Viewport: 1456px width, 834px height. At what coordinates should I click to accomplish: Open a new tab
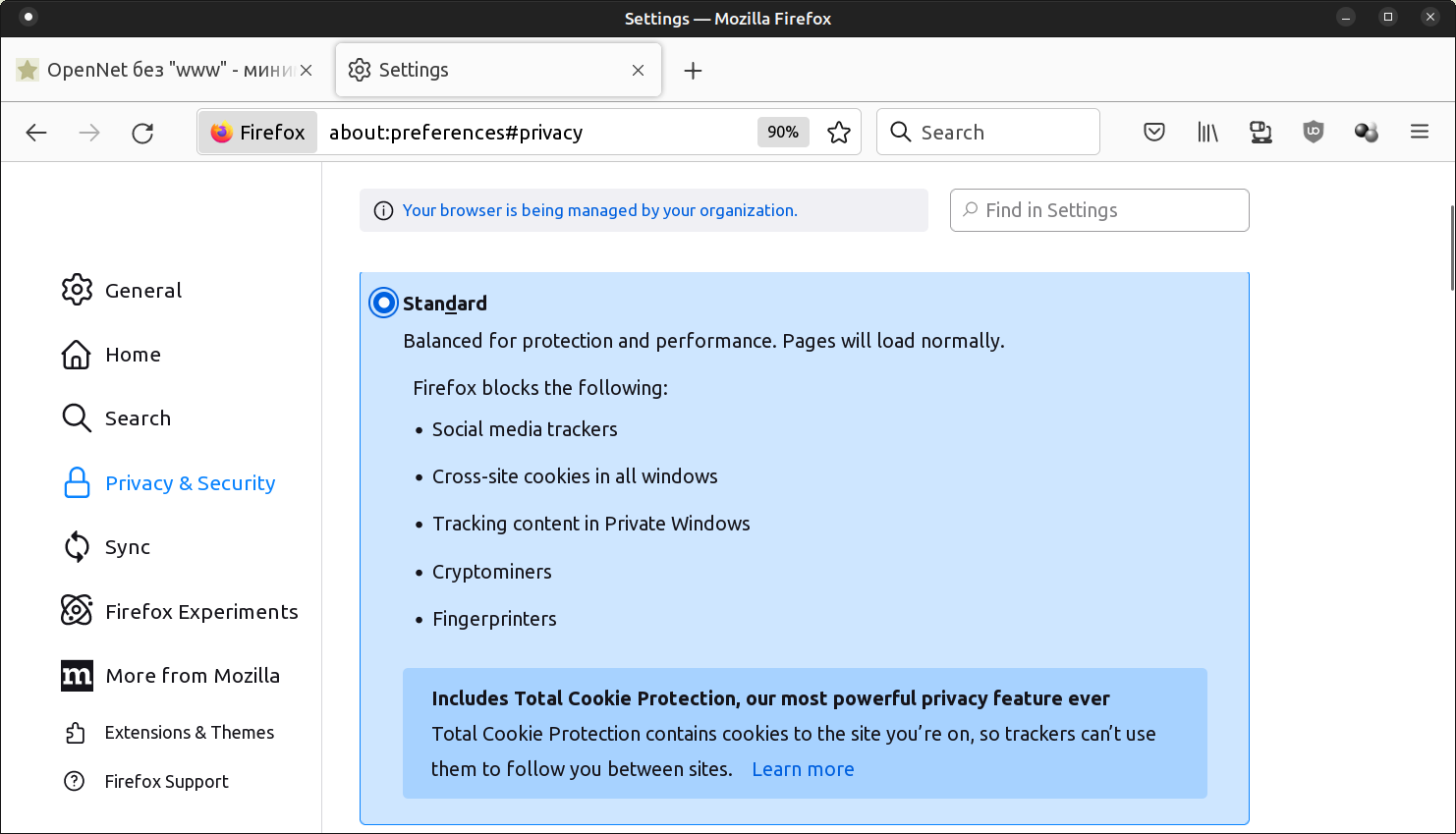coord(693,71)
